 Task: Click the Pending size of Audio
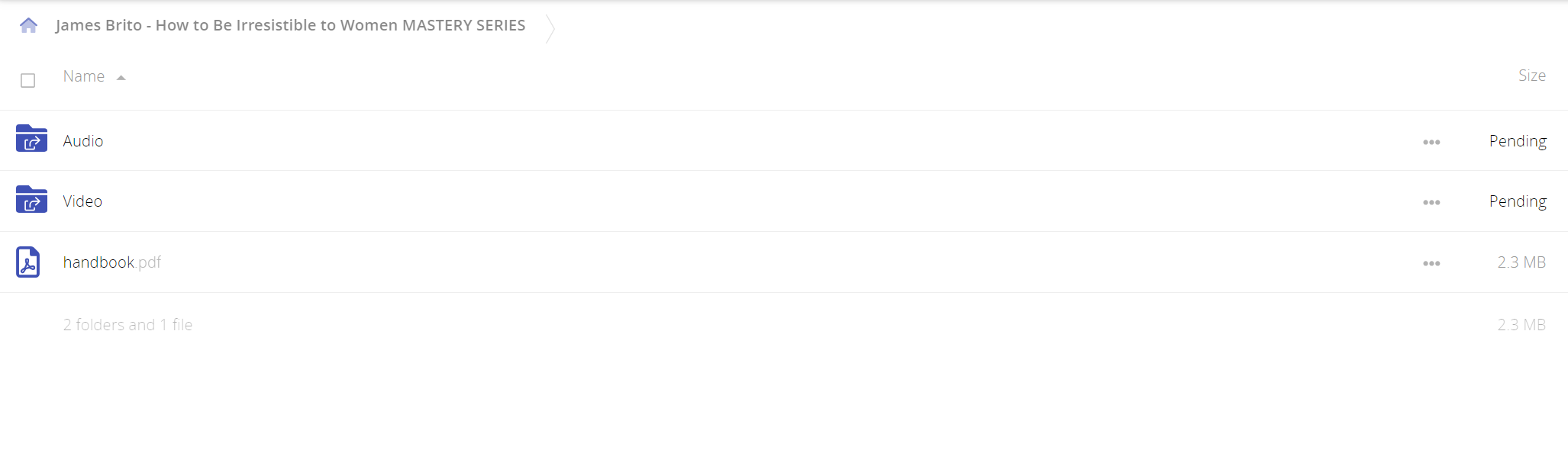pyautogui.click(x=1518, y=141)
